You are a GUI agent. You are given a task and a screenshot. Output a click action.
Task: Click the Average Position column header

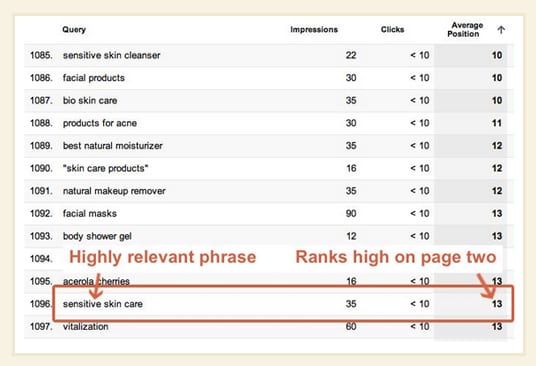click(x=465, y=29)
